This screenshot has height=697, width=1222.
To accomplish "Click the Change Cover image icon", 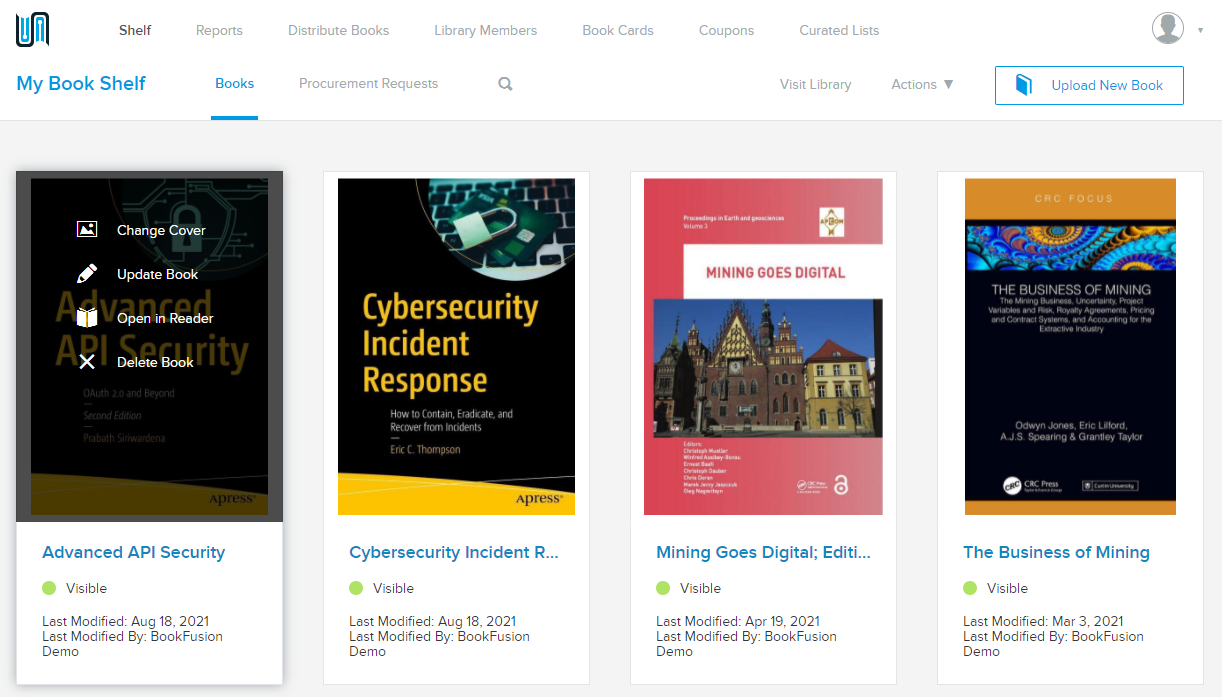I will [x=87, y=230].
